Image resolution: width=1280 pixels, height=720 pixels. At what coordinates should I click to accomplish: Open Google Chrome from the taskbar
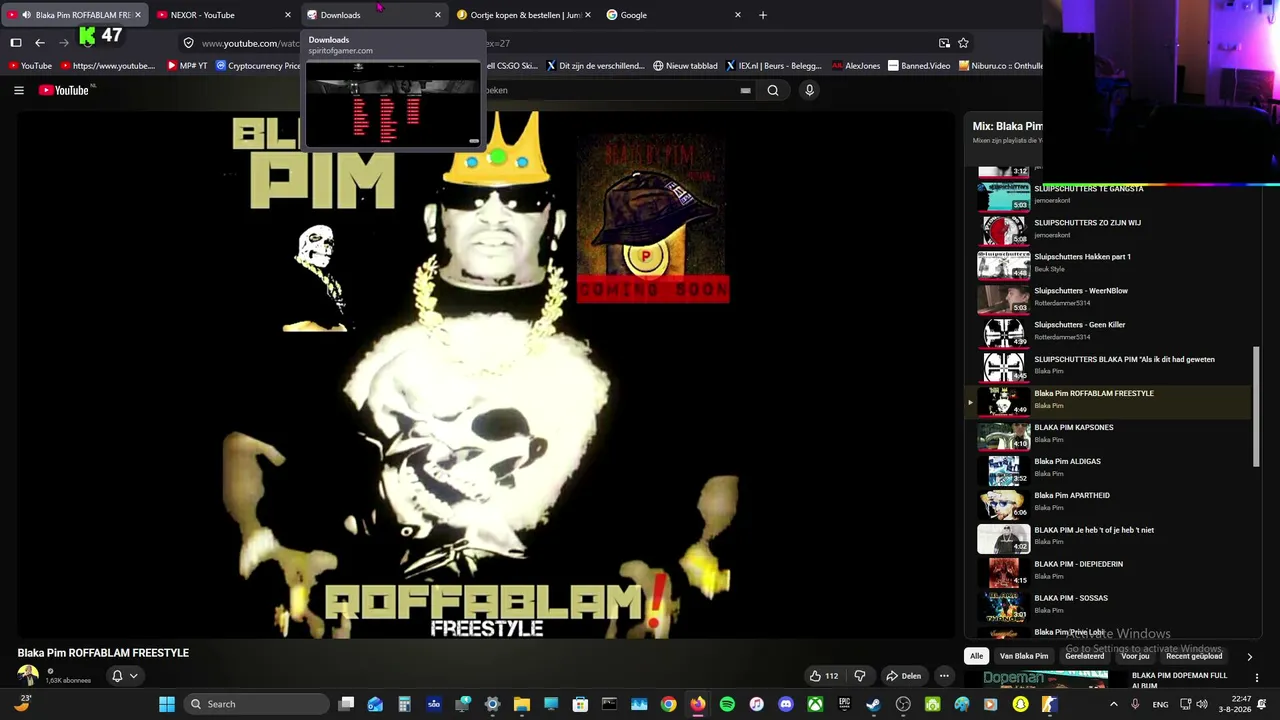668,704
